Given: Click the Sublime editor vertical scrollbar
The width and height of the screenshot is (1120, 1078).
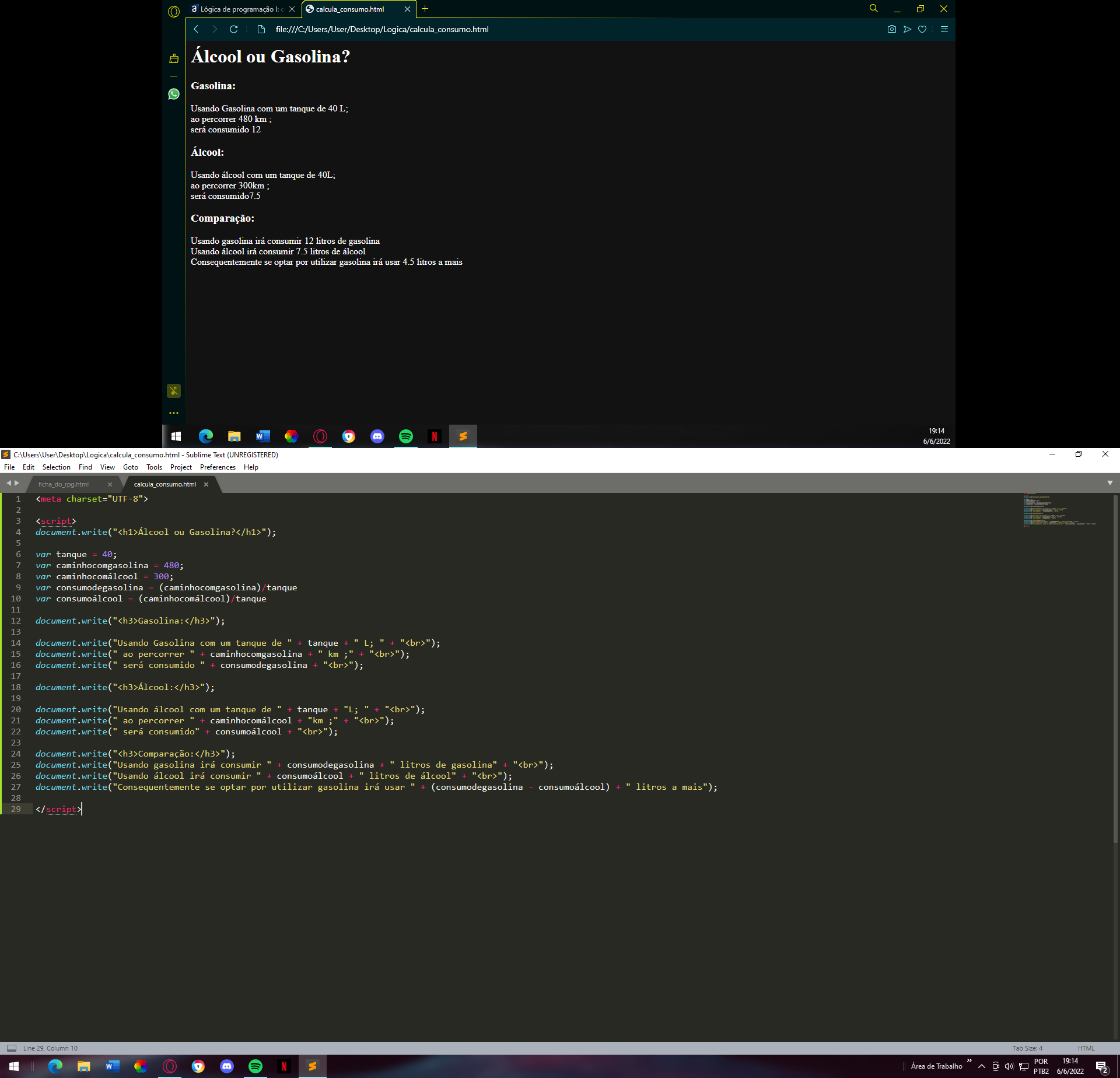Looking at the screenshot, I should (1115, 668).
